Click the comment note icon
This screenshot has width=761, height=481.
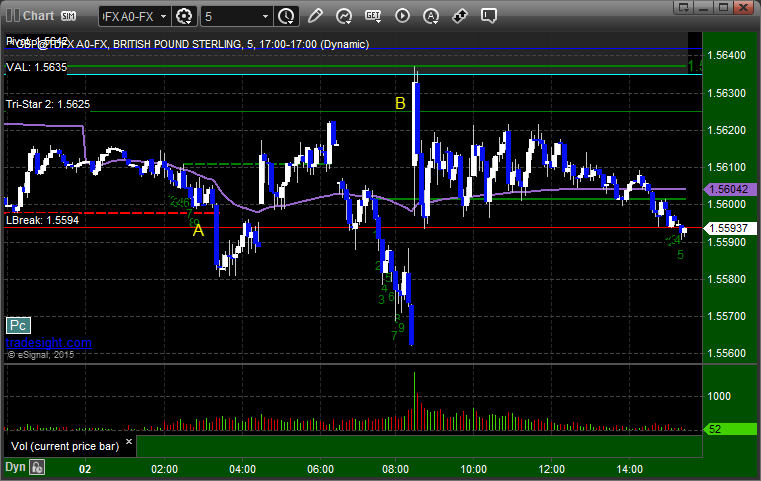[488, 16]
